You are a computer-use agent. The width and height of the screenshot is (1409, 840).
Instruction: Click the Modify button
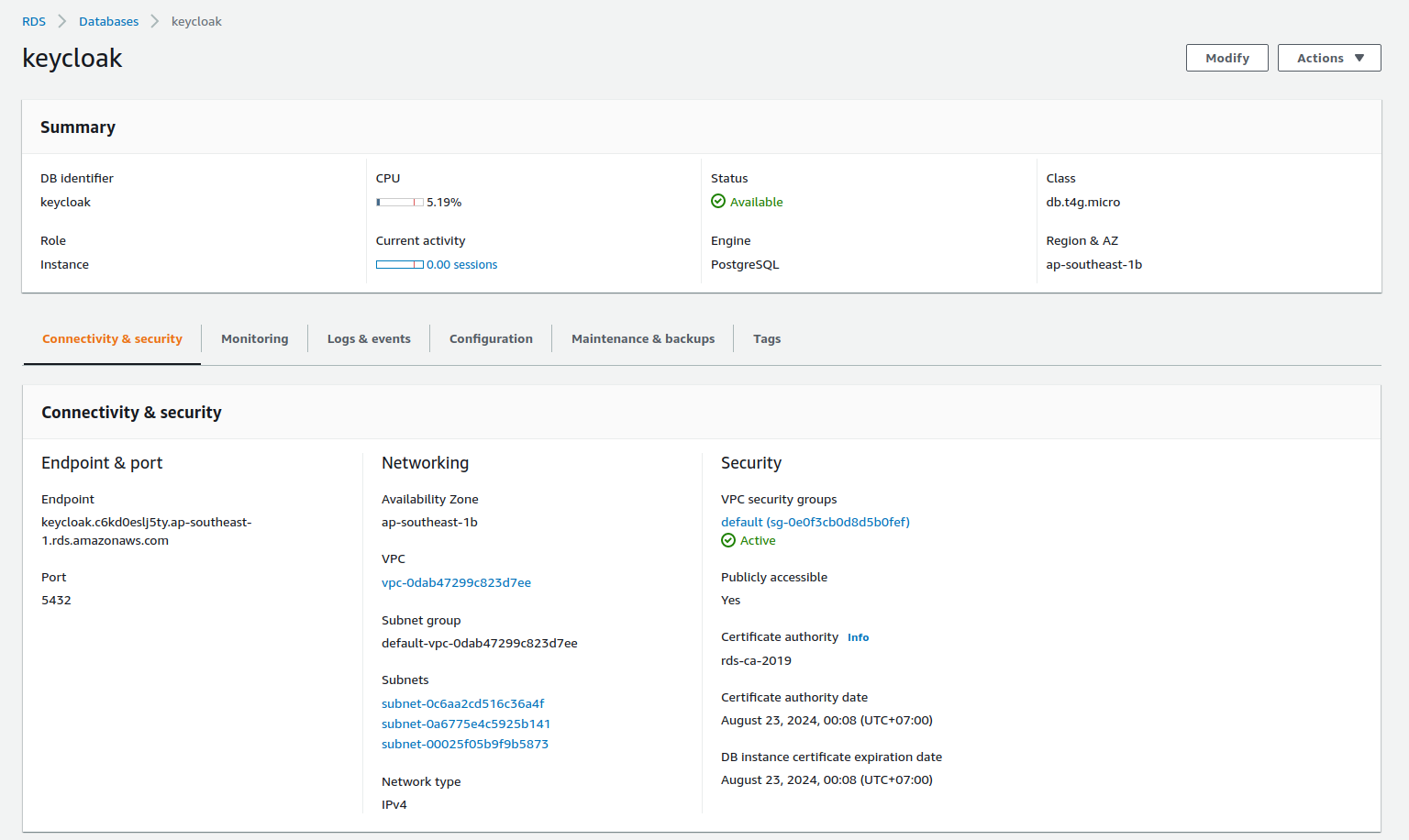[x=1226, y=57]
